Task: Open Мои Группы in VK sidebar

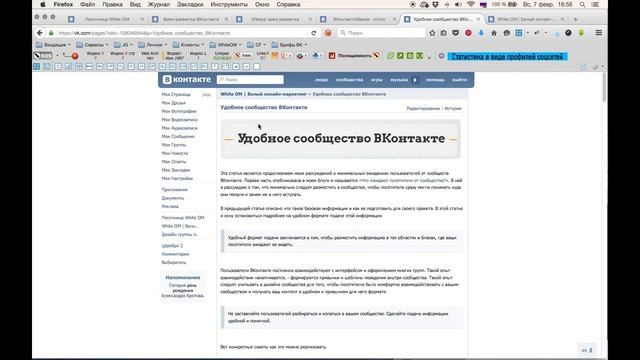Action: [x=174, y=145]
